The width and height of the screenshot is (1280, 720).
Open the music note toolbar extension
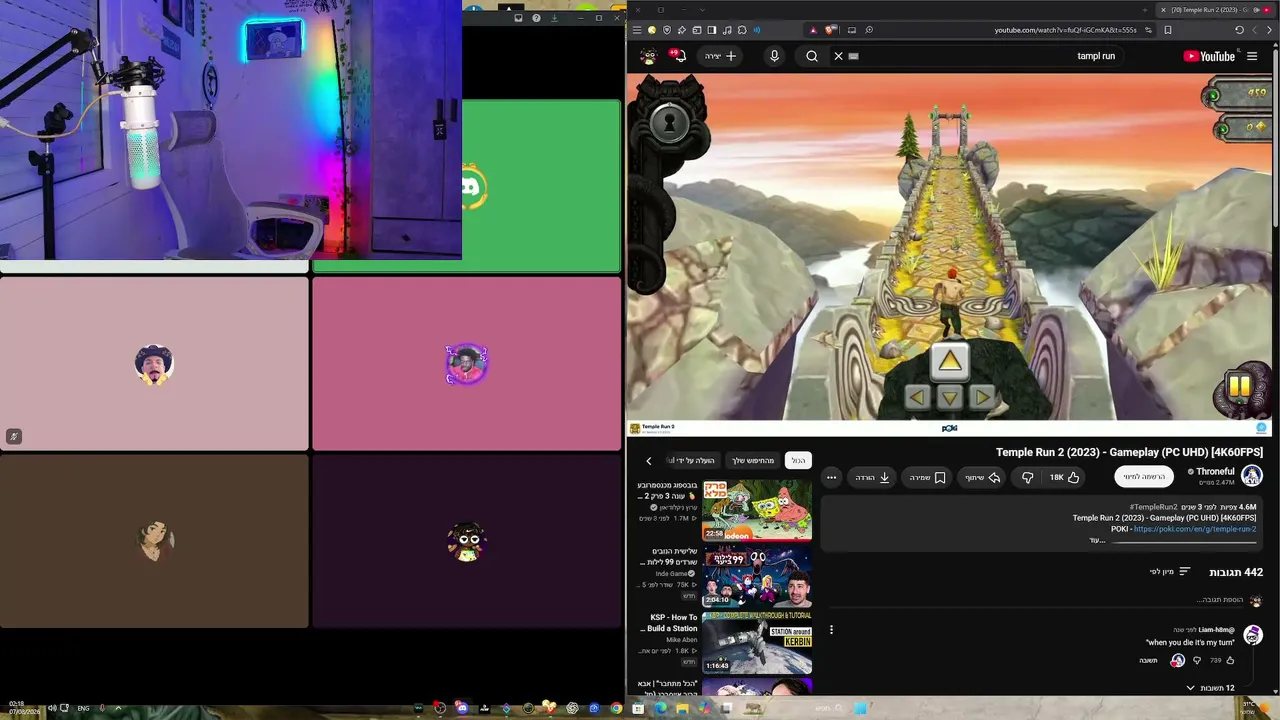pyautogui.click(x=726, y=30)
